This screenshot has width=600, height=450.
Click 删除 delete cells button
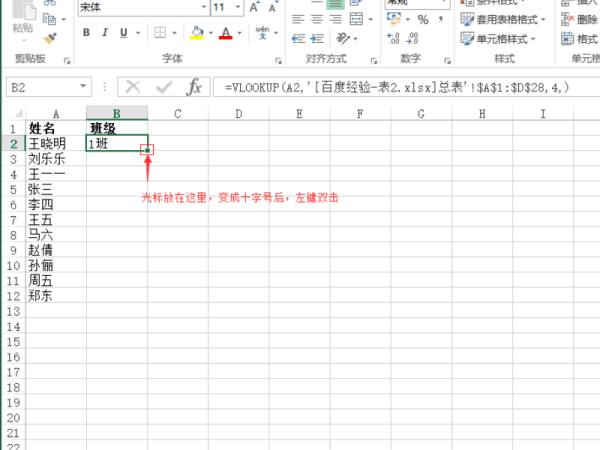coord(579,19)
